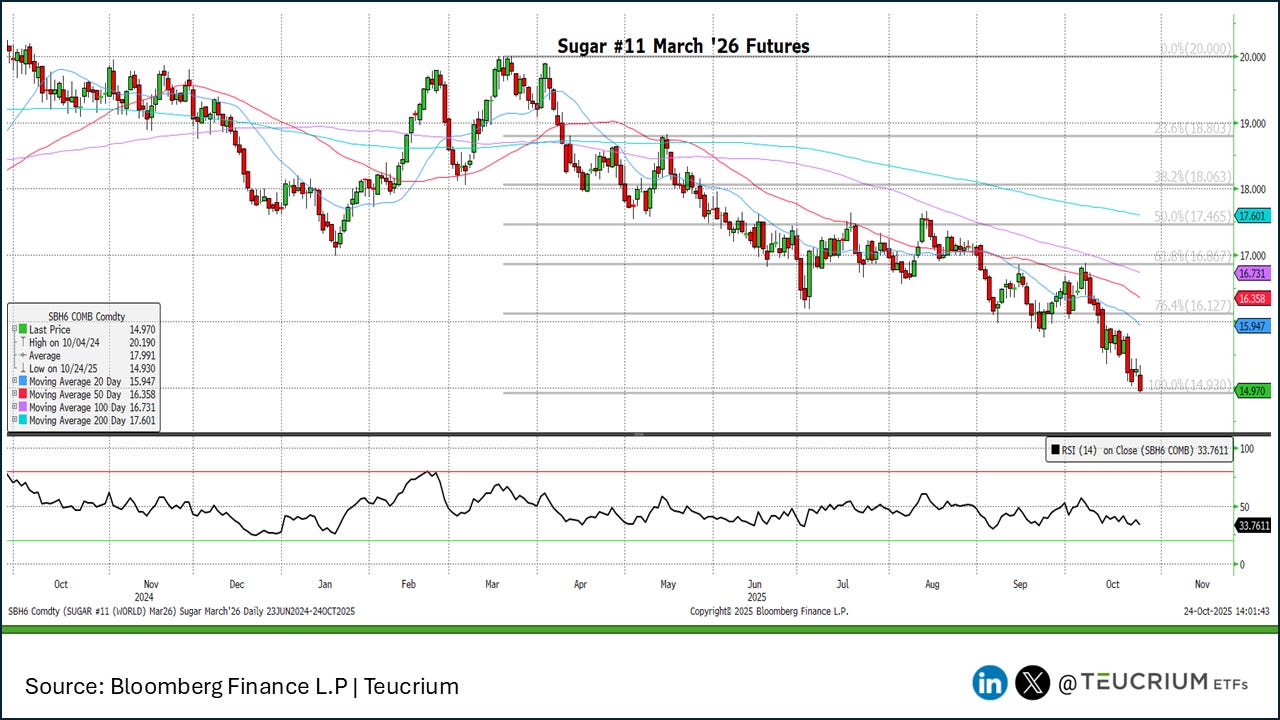This screenshot has height=720, width=1280.
Task: Click the High marker glyph in the legend
Action: coord(22,342)
